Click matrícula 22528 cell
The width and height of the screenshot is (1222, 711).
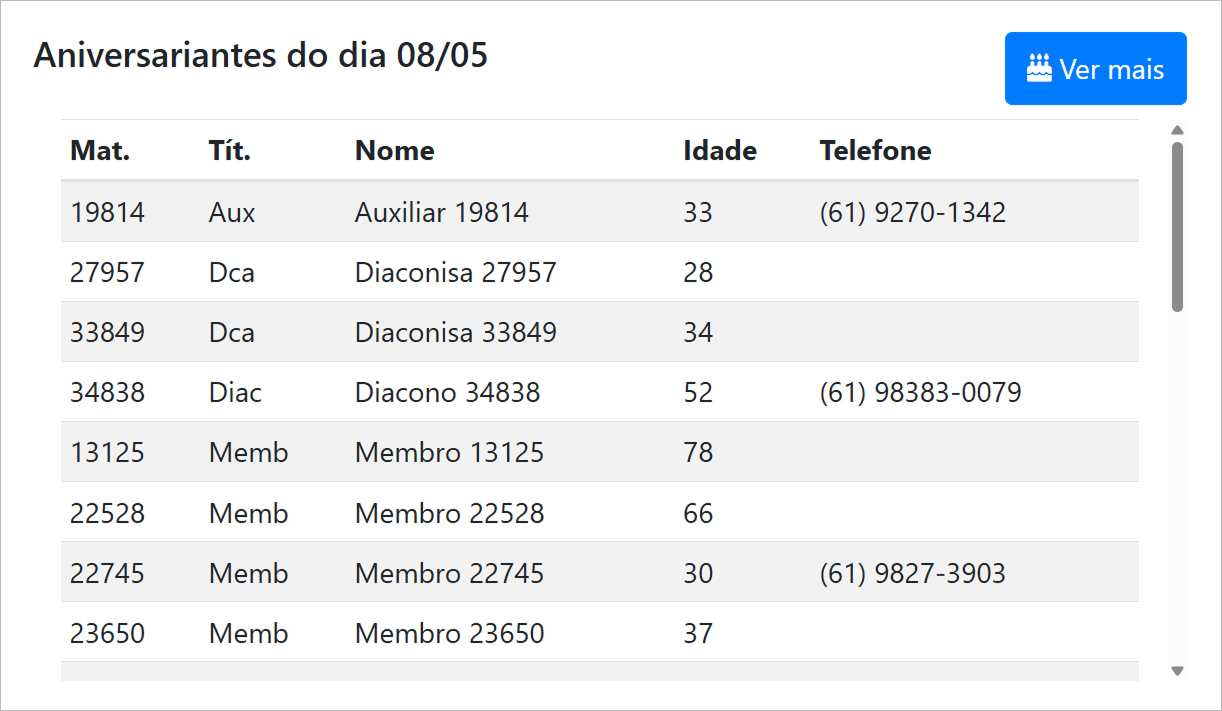pos(108,513)
